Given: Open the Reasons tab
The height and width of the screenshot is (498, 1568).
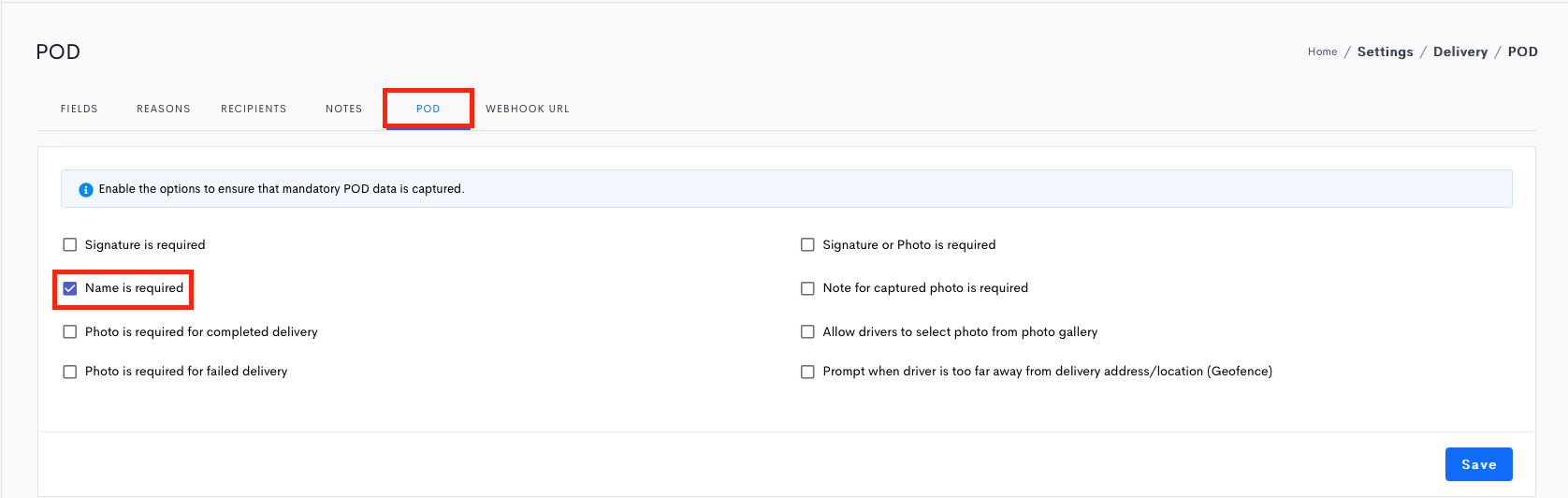Looking at the screenshot, I should click(x=164, y=109).
